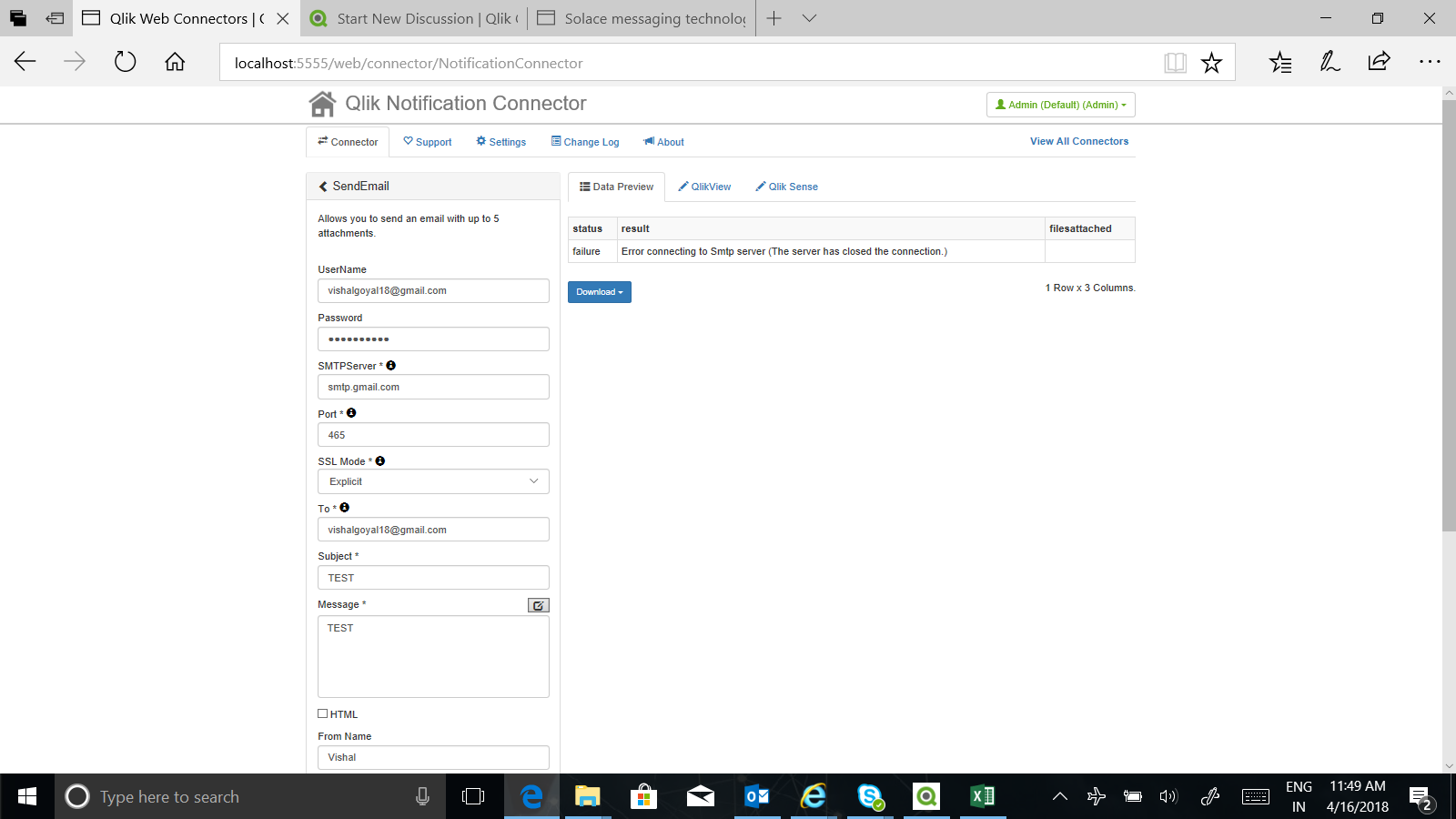Set tabs aside icon
Viewport: 1456px width, 819px height.
pos(55,18)
